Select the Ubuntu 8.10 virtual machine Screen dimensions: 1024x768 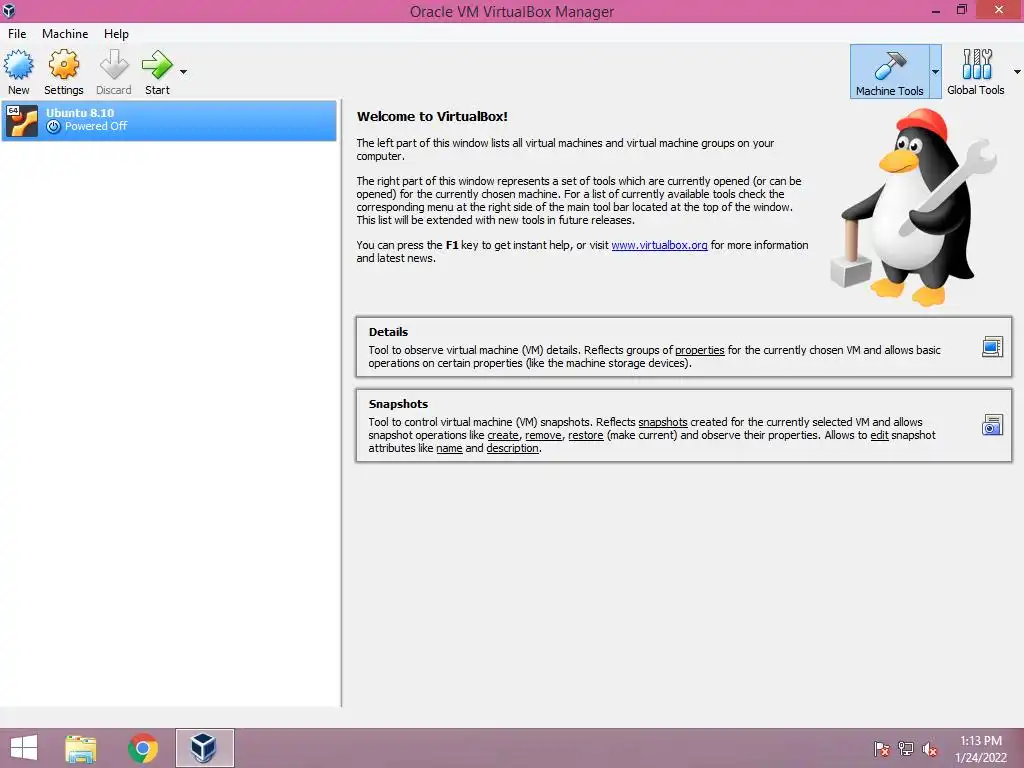tap(169, 120)
